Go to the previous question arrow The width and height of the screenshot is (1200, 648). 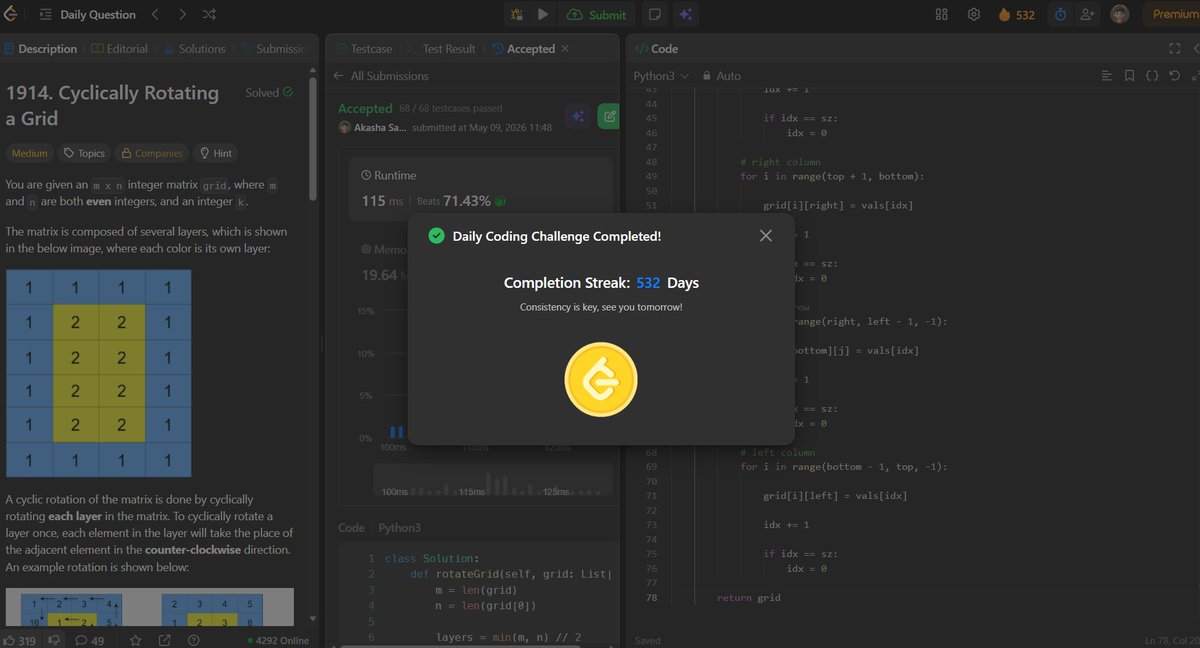point(155,15)
